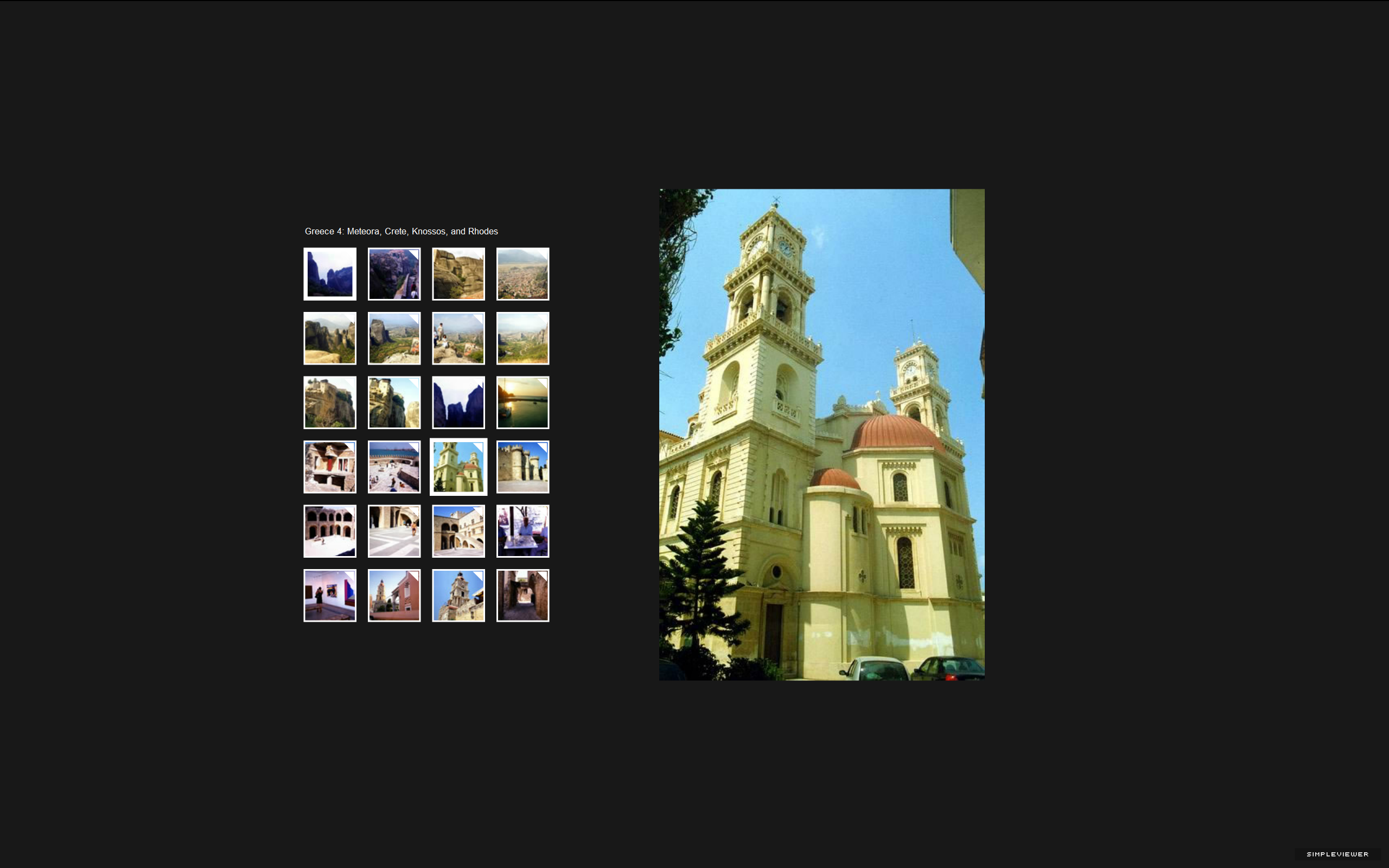Viewport: 1389px width, 868px height.
Task: Select thumbnail of lone rock tower over green valley
Action: 394,338
